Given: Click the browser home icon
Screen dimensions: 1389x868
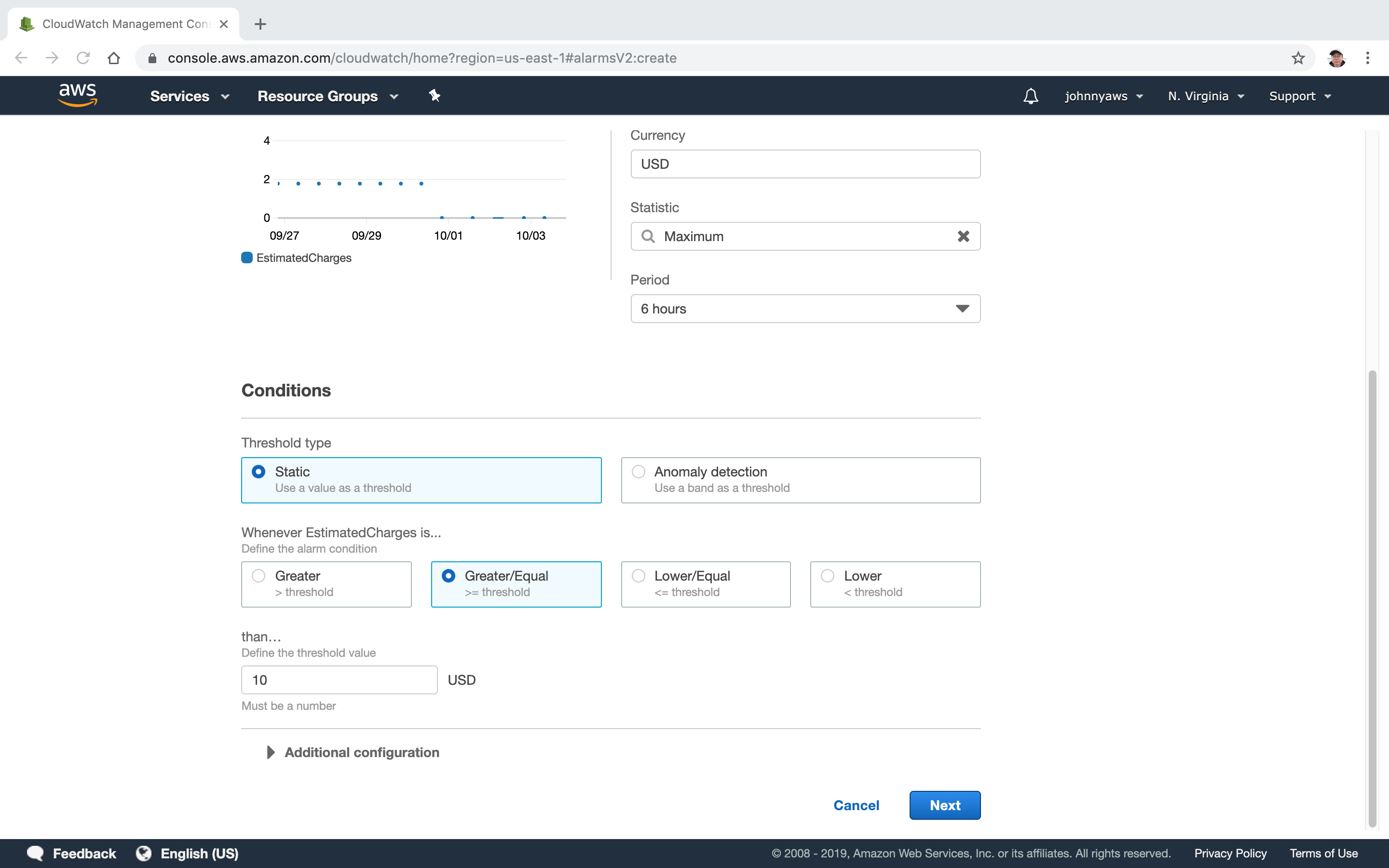Looking at the screenshot, I should coord(114,58).
